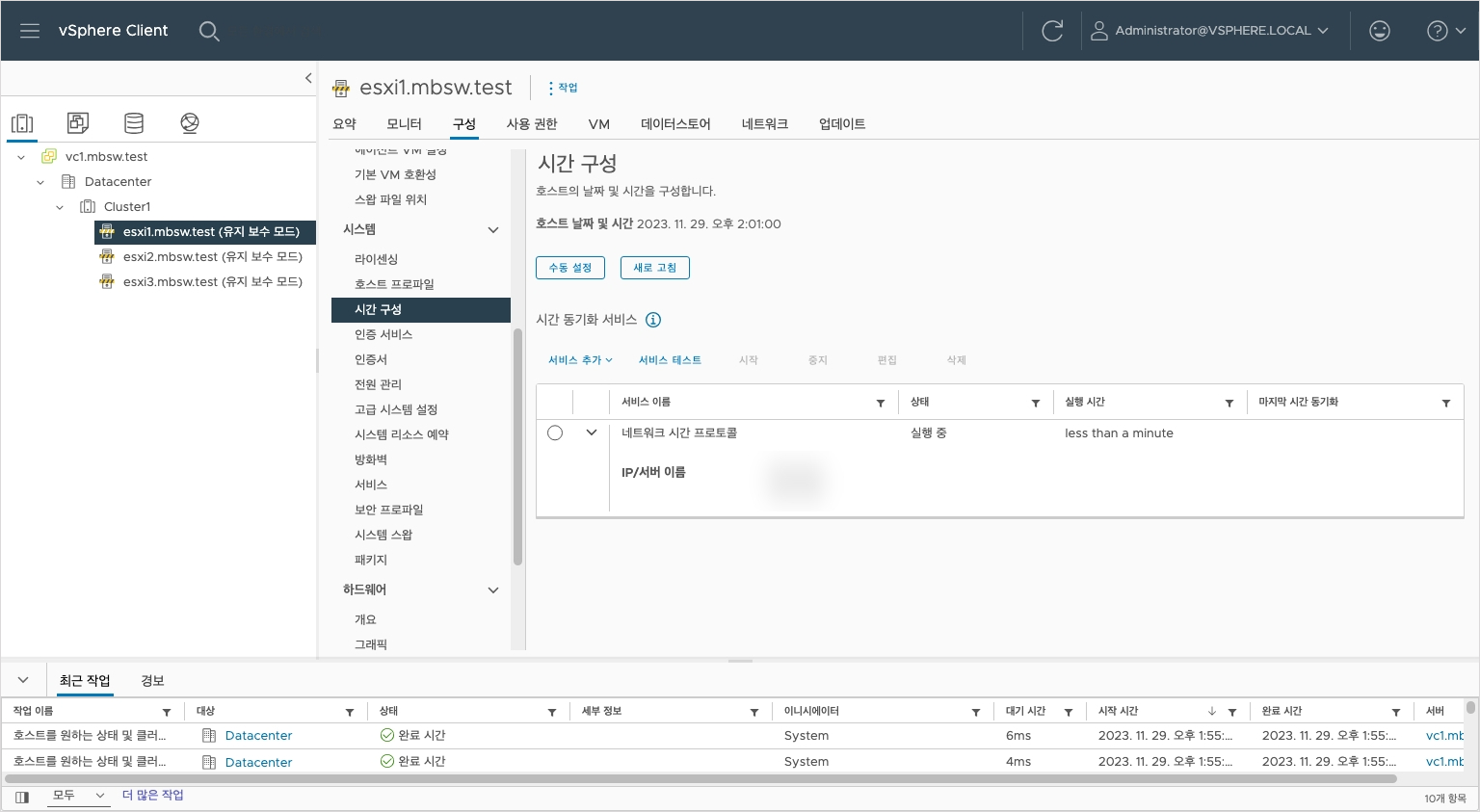Open the help question mark menu
Viewport: 1480px width, 812px height.
point(1445,31)
